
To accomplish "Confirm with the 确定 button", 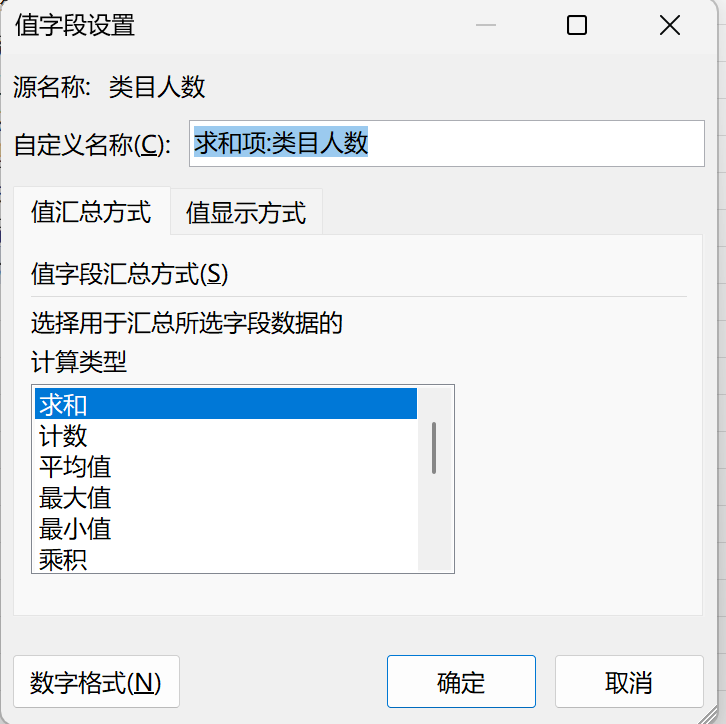I will coord(461,682).
